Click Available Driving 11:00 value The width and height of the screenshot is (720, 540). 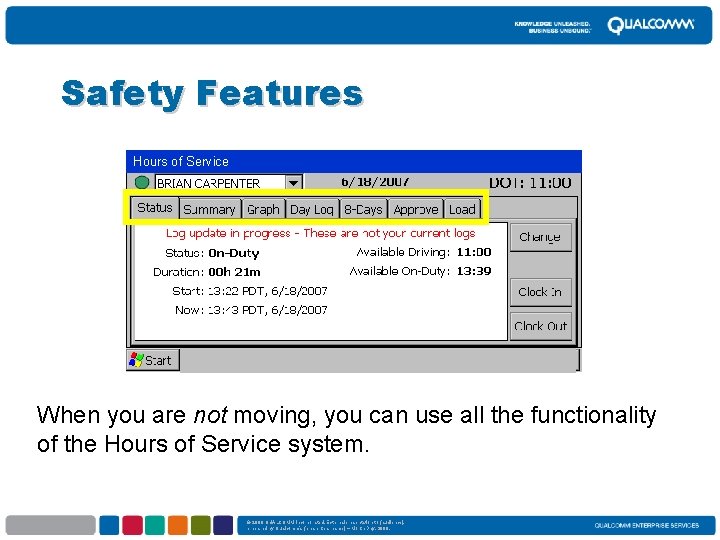pos(474,252)
